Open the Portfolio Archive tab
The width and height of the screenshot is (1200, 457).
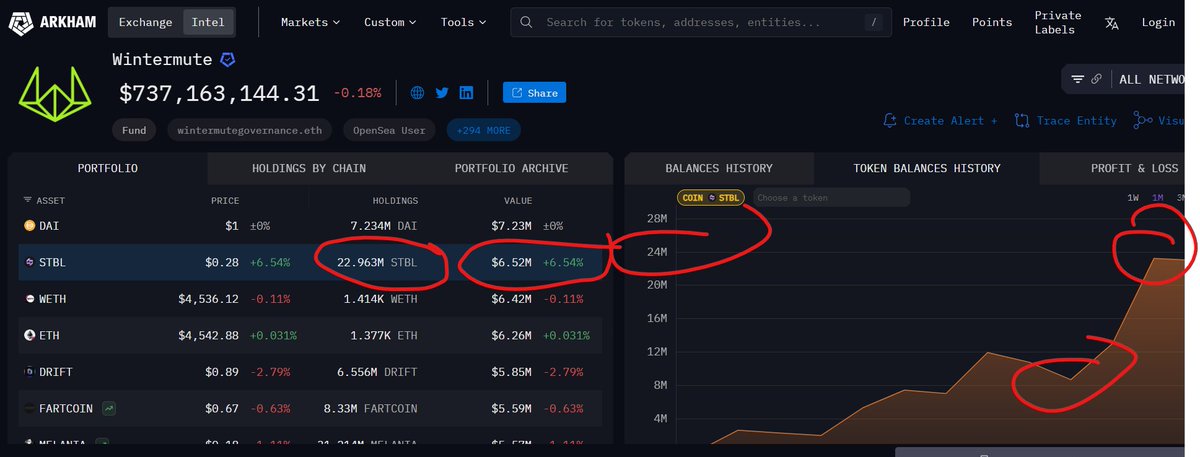coord(511,168)
